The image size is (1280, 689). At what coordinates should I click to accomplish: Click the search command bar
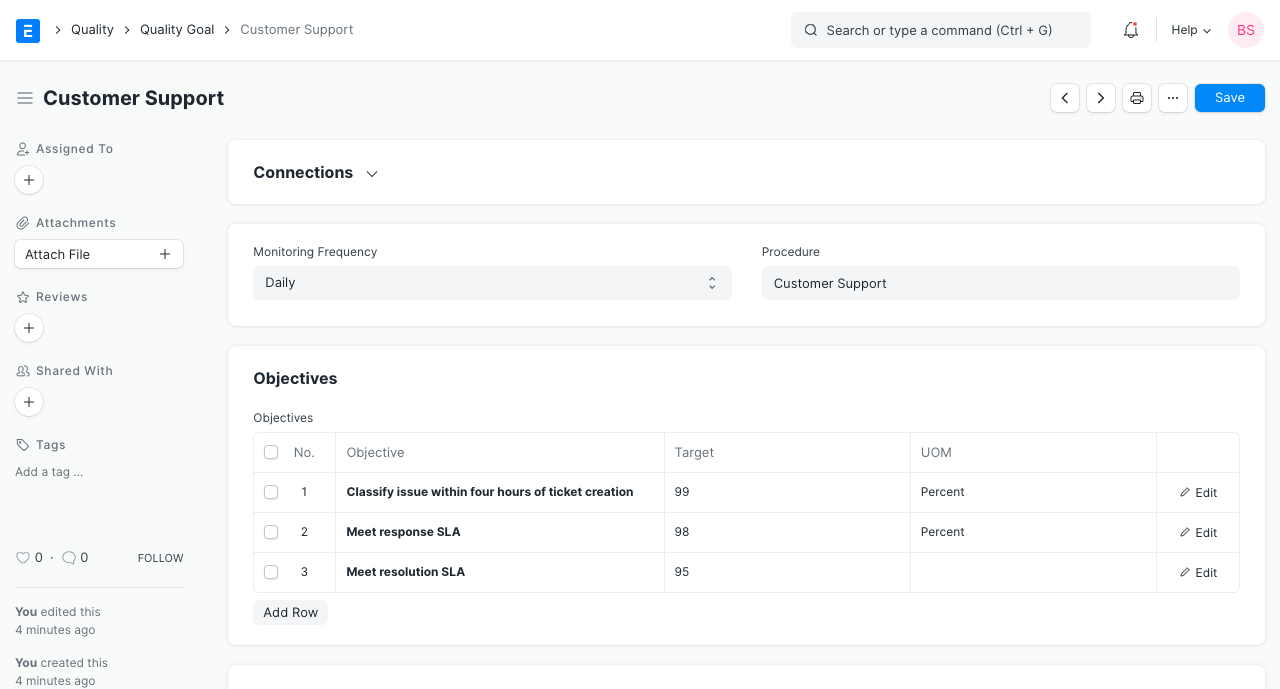pyautogui.click(x=940, y=30)
